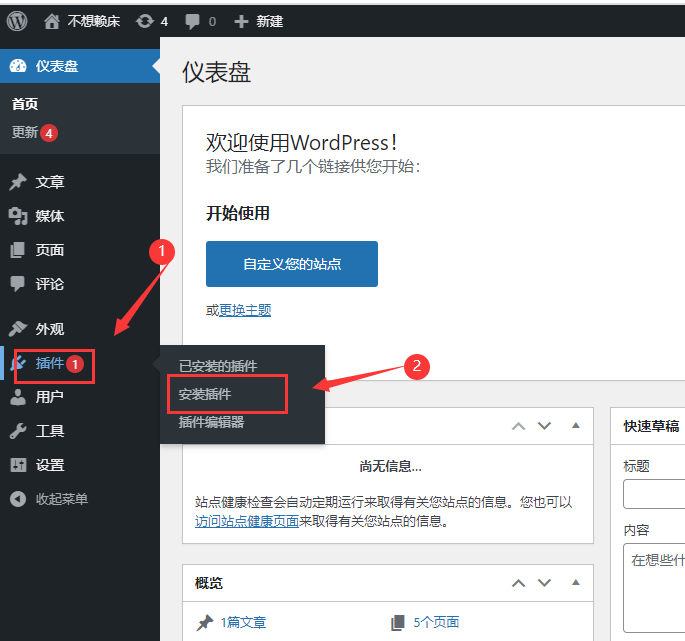Follow 更换主题 link

tap(245, 310)
